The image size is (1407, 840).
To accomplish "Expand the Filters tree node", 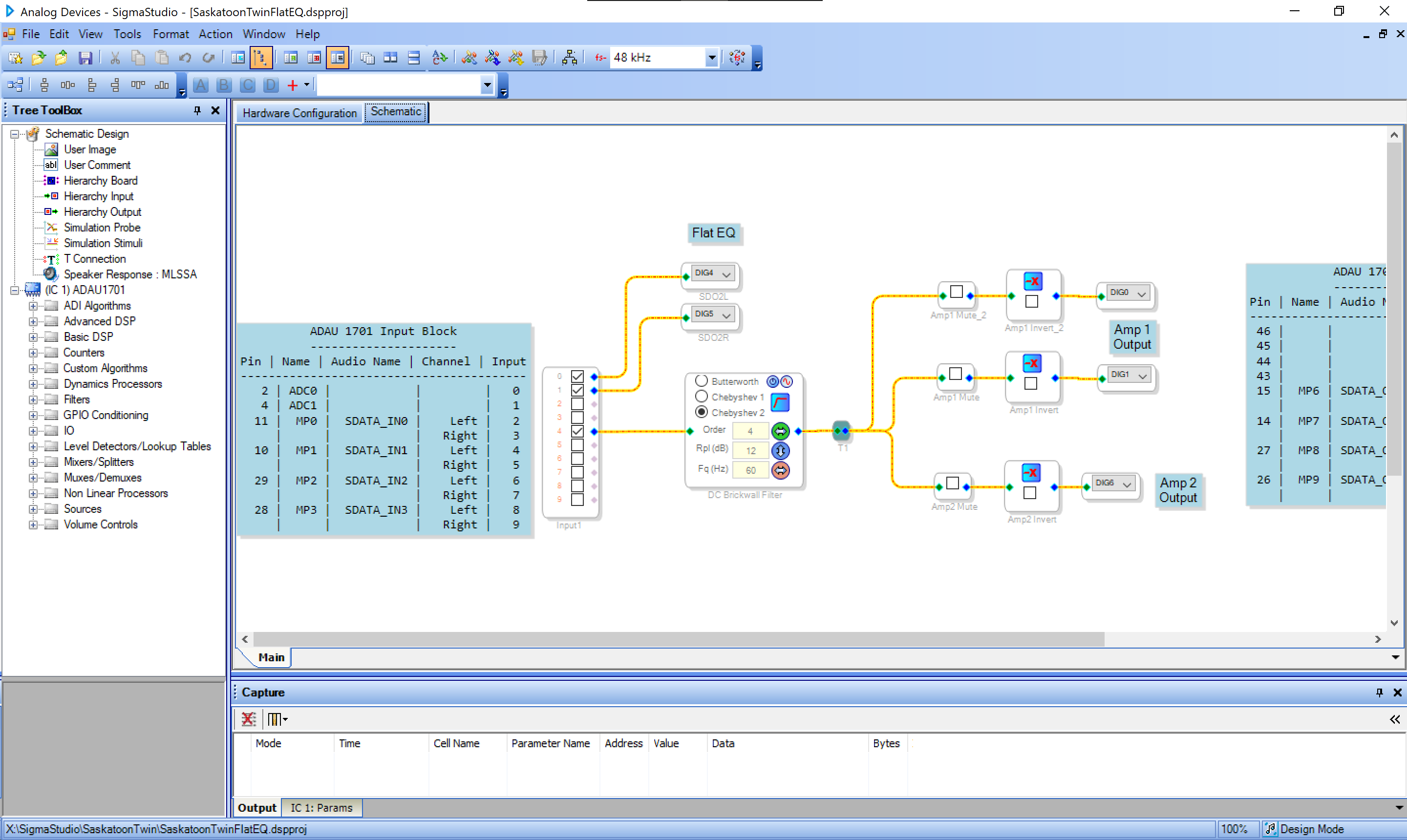I will [x=33, y=399].
